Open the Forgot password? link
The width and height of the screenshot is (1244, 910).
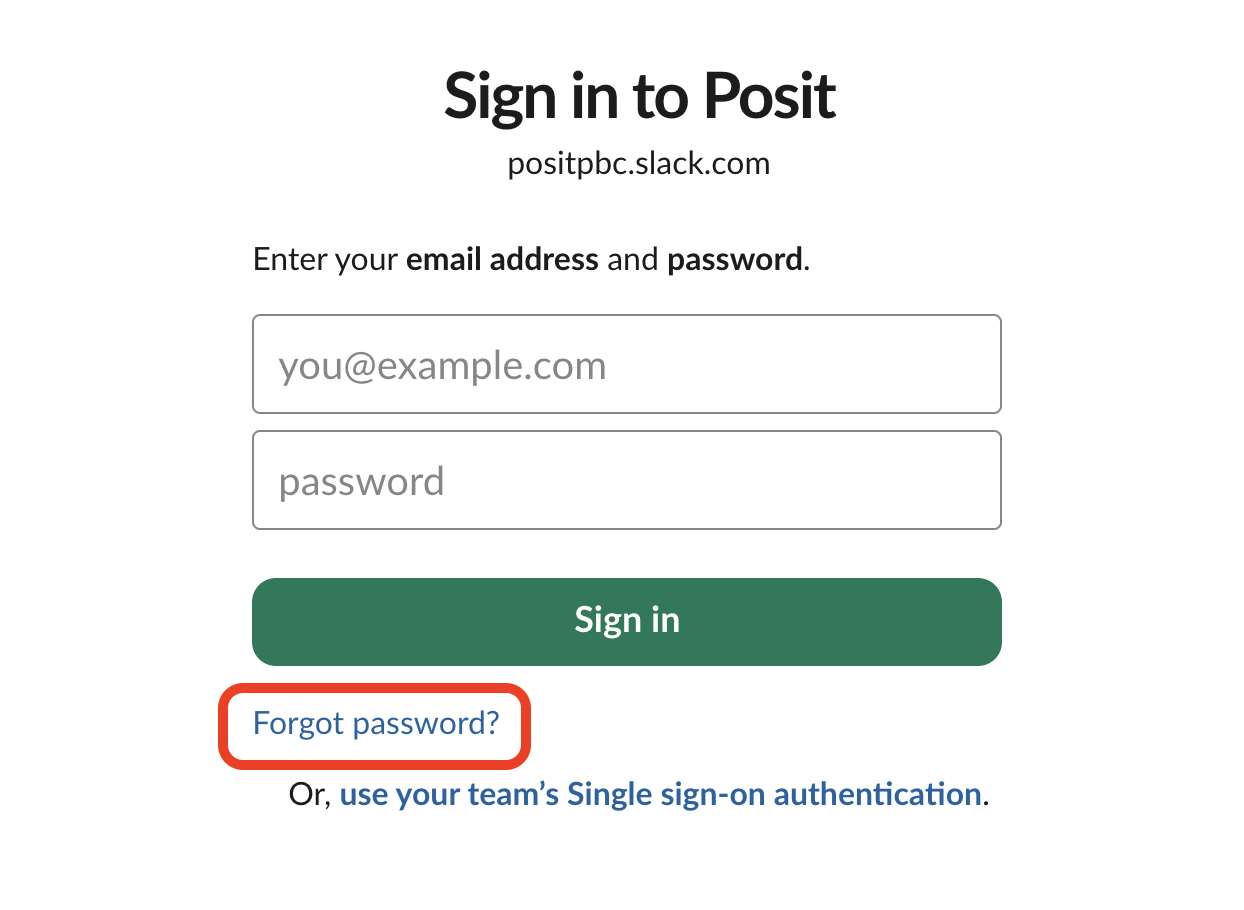[375, 723]
